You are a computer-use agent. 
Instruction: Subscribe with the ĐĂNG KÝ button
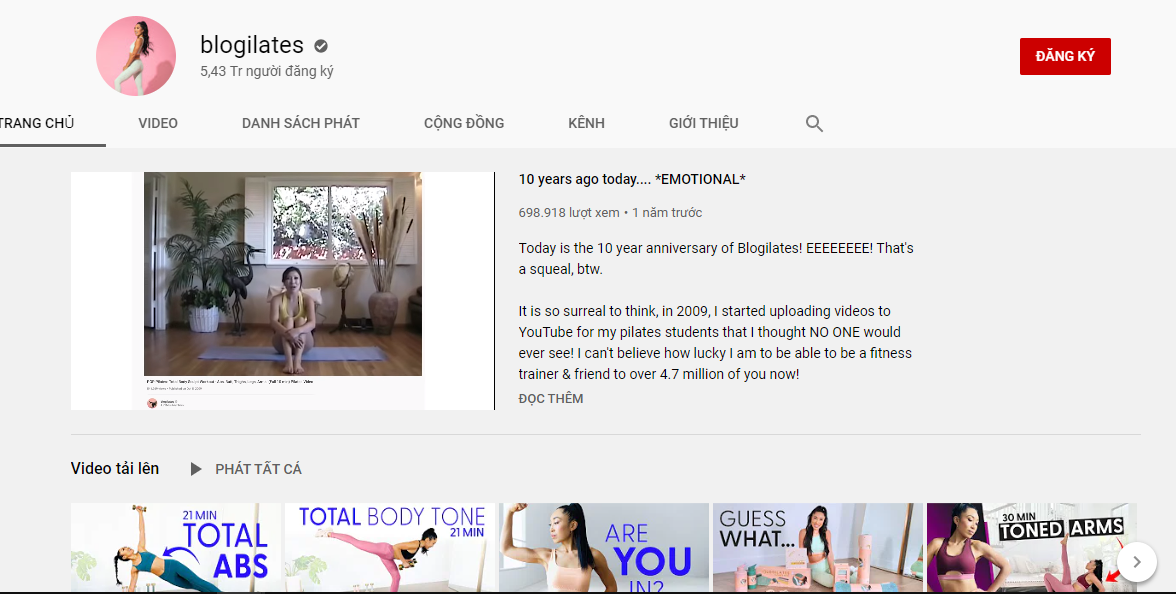click(1065, 56)
